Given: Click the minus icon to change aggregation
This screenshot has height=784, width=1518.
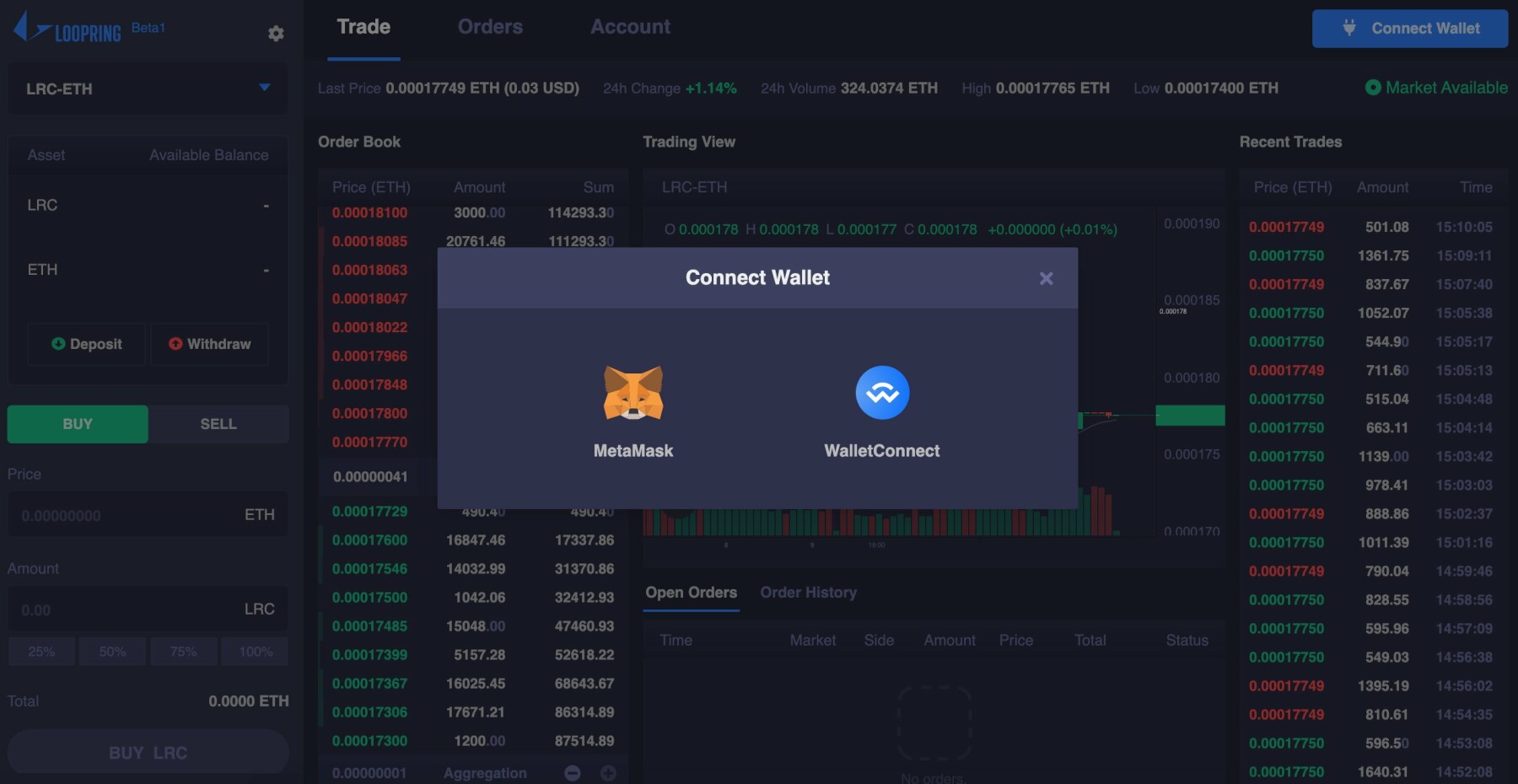Looking at the screenshot, I should tap(572, 772).
